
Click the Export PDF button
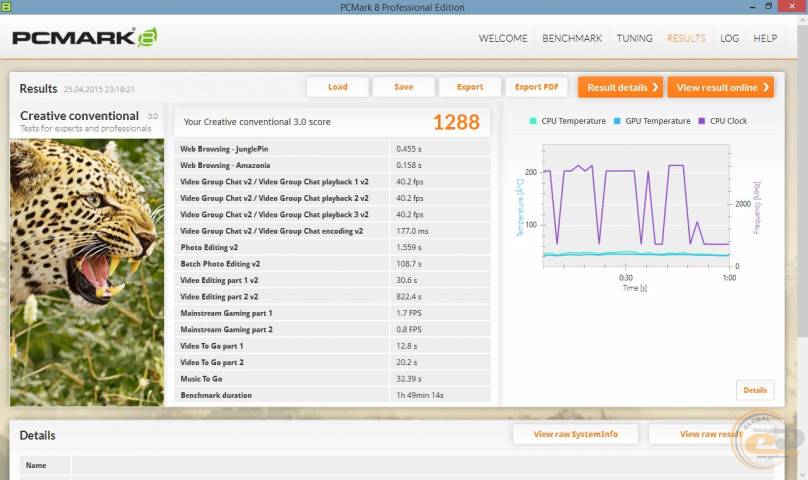[x=536, y=87]
